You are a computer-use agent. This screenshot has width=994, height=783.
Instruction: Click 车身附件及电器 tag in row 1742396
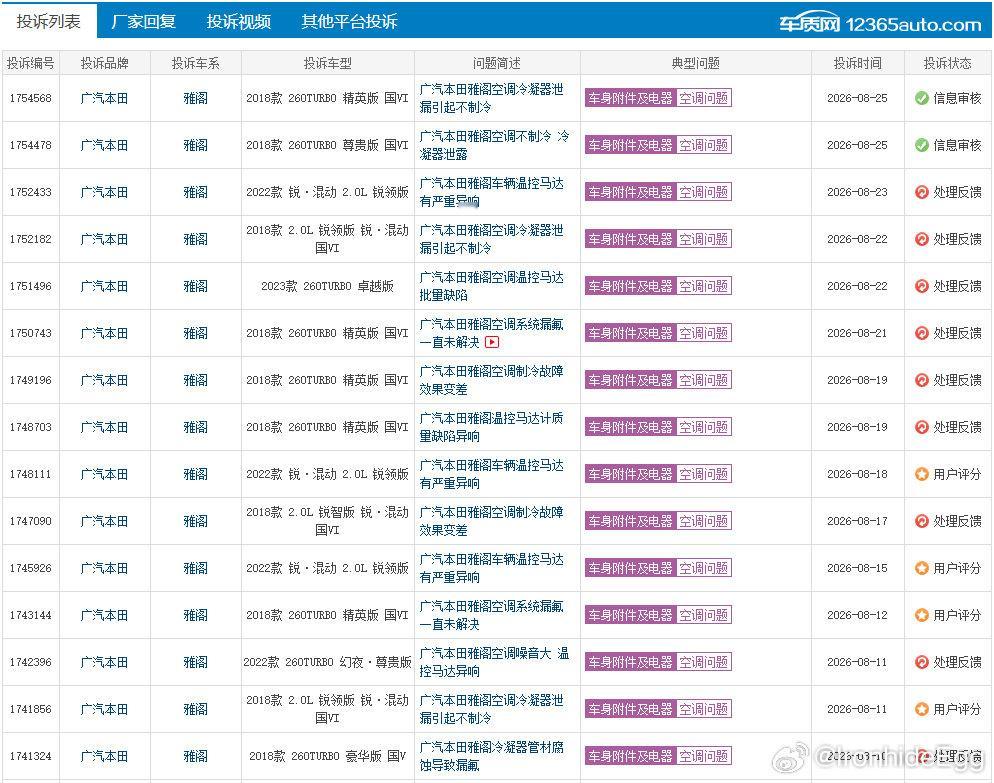(x=630, y=662)
